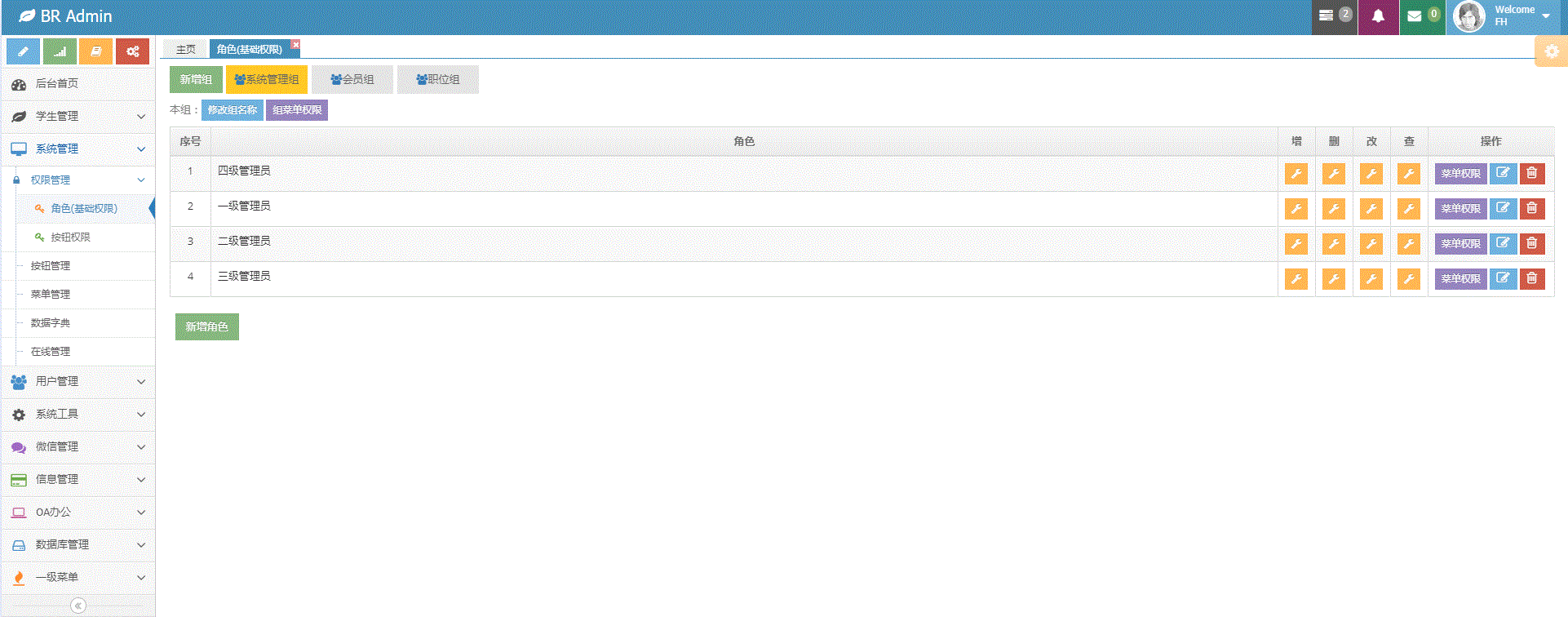
Task: Expand the 学生管理 menu
Action: point(78,117)
